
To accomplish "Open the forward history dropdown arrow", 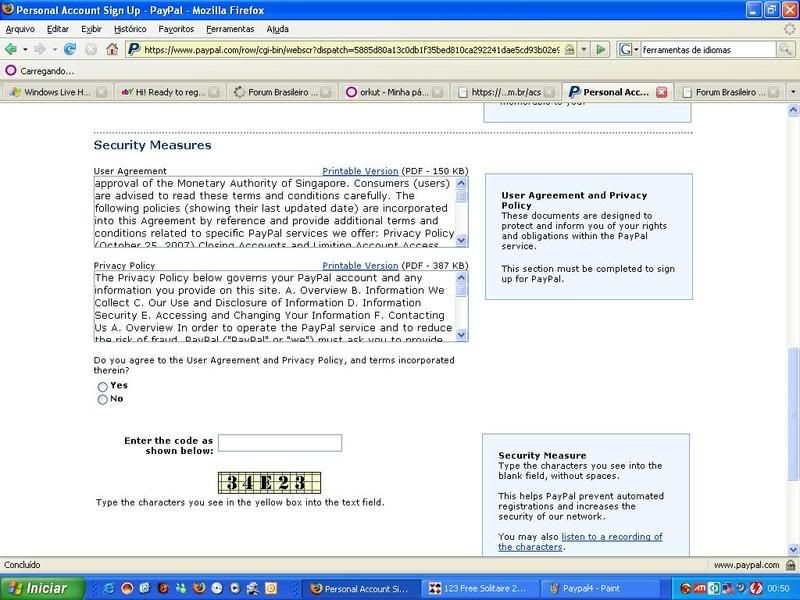I will pyautogui.click(x=54, y=49).
